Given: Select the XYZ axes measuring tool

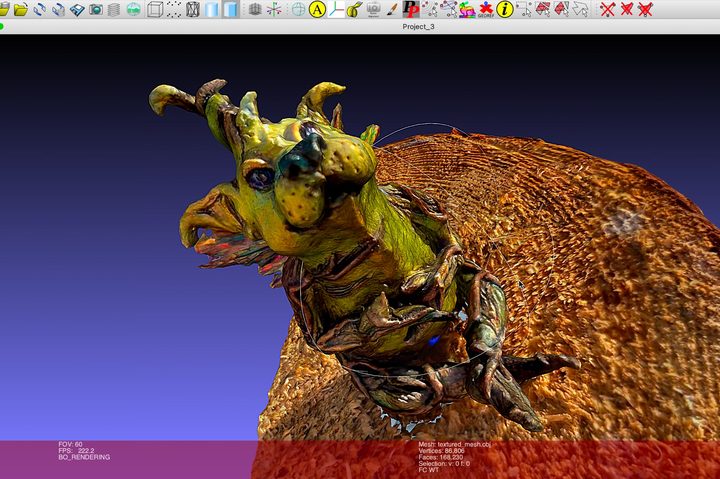Looking at the screenshot, I should pyautogui.click(x=336, y=9).
